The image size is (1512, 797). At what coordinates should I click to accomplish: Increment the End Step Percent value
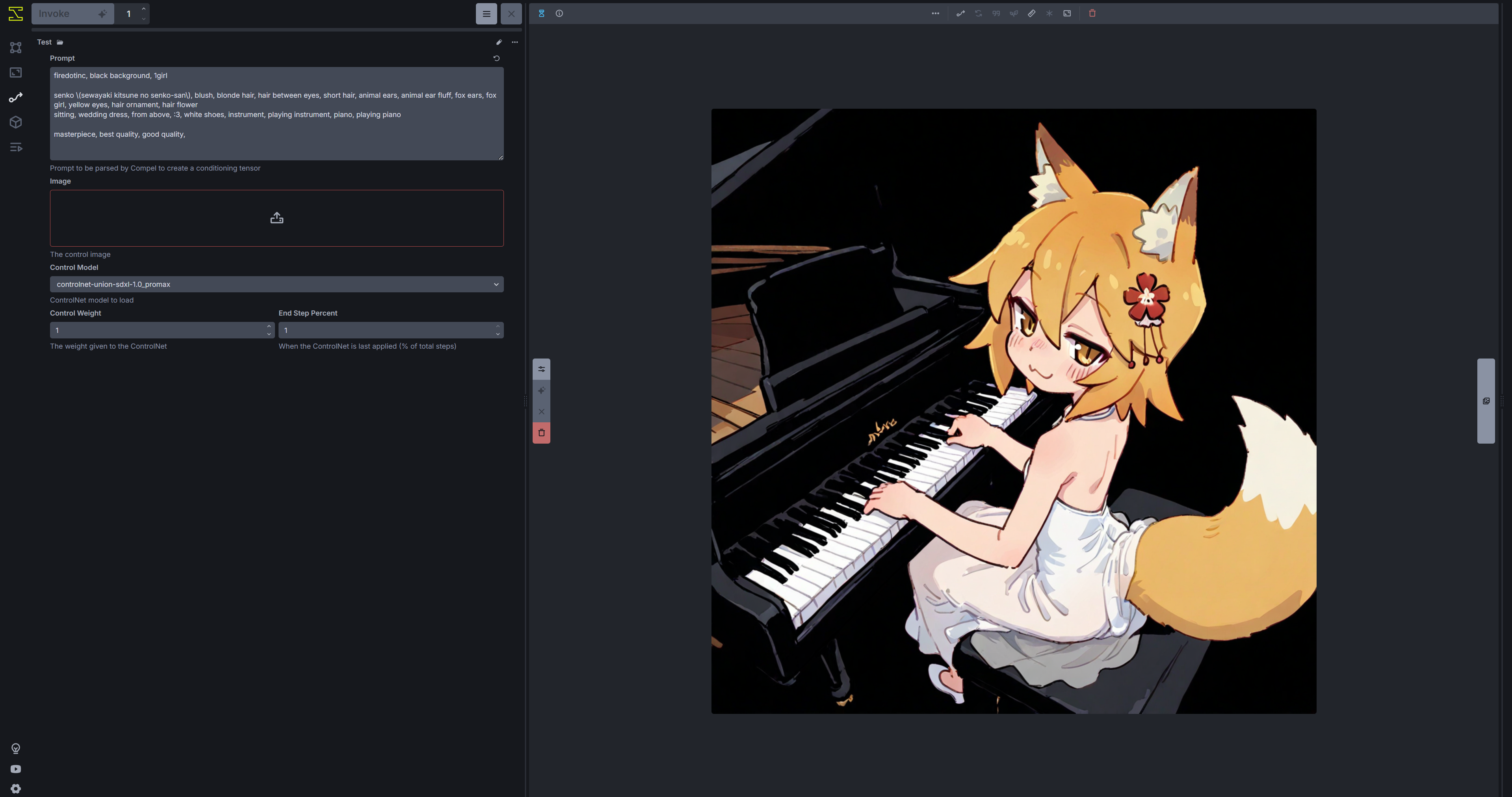pyautogui.click(x=498, y=326)
